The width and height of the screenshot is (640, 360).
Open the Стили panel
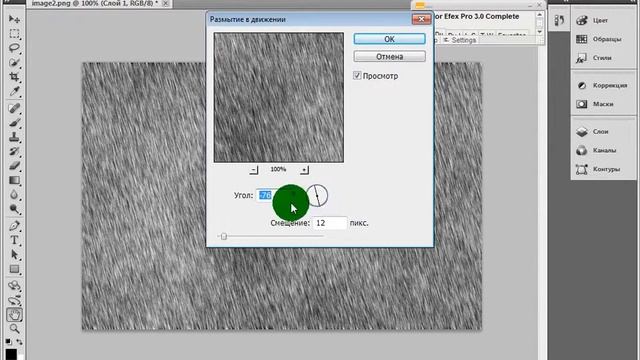coord(603,58)
